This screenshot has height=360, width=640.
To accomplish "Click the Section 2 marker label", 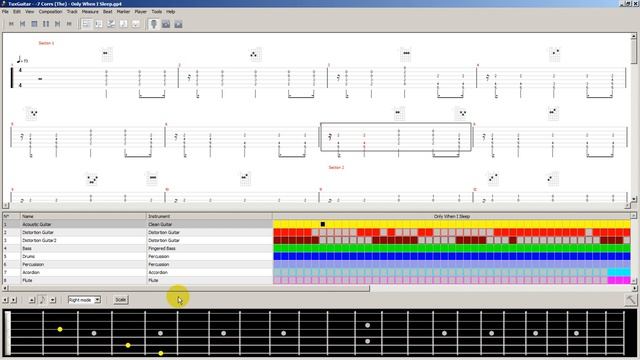I will 336,167.
